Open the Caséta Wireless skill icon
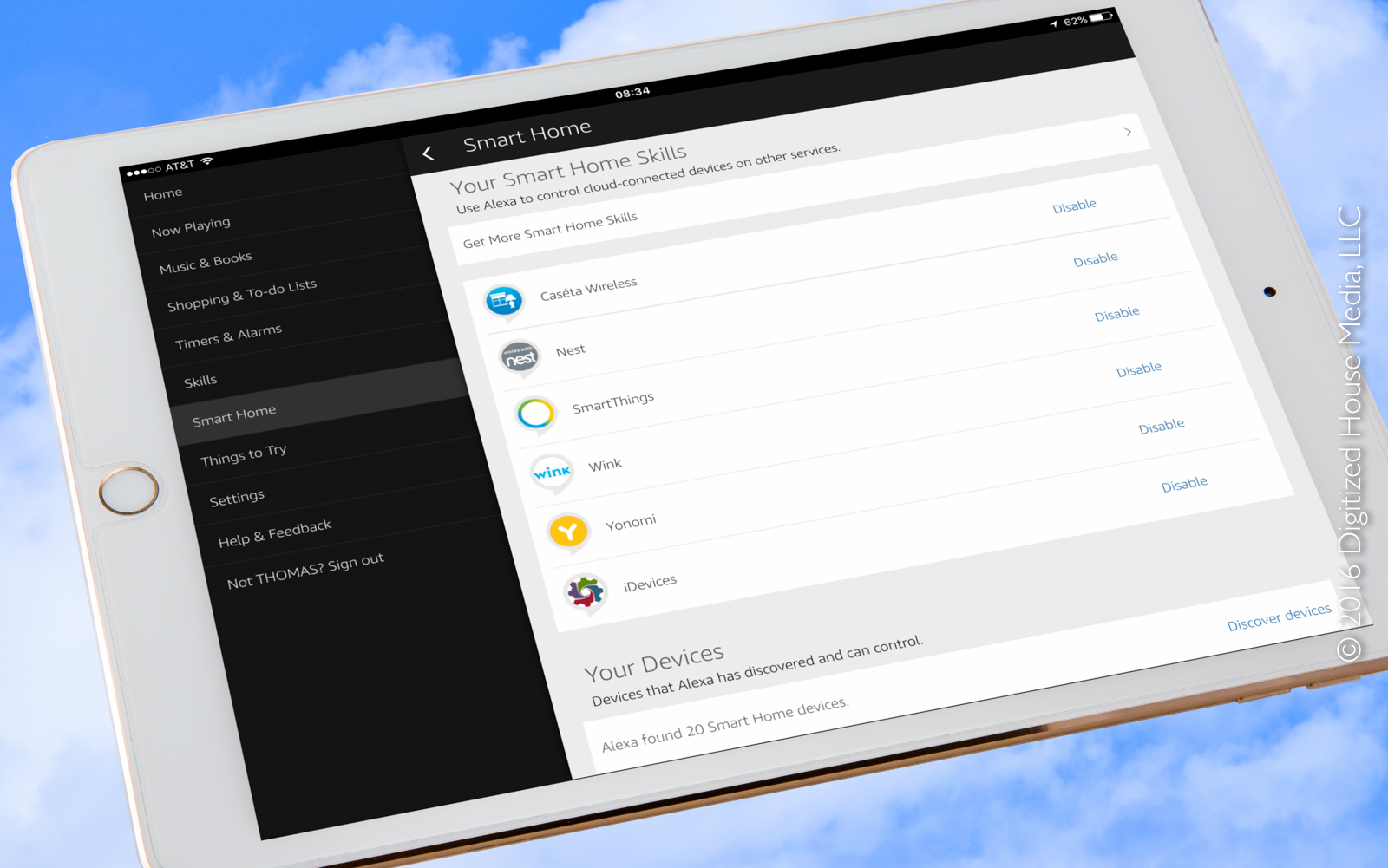This screenshot has width=1388, height=868. (x=504, y=303)
